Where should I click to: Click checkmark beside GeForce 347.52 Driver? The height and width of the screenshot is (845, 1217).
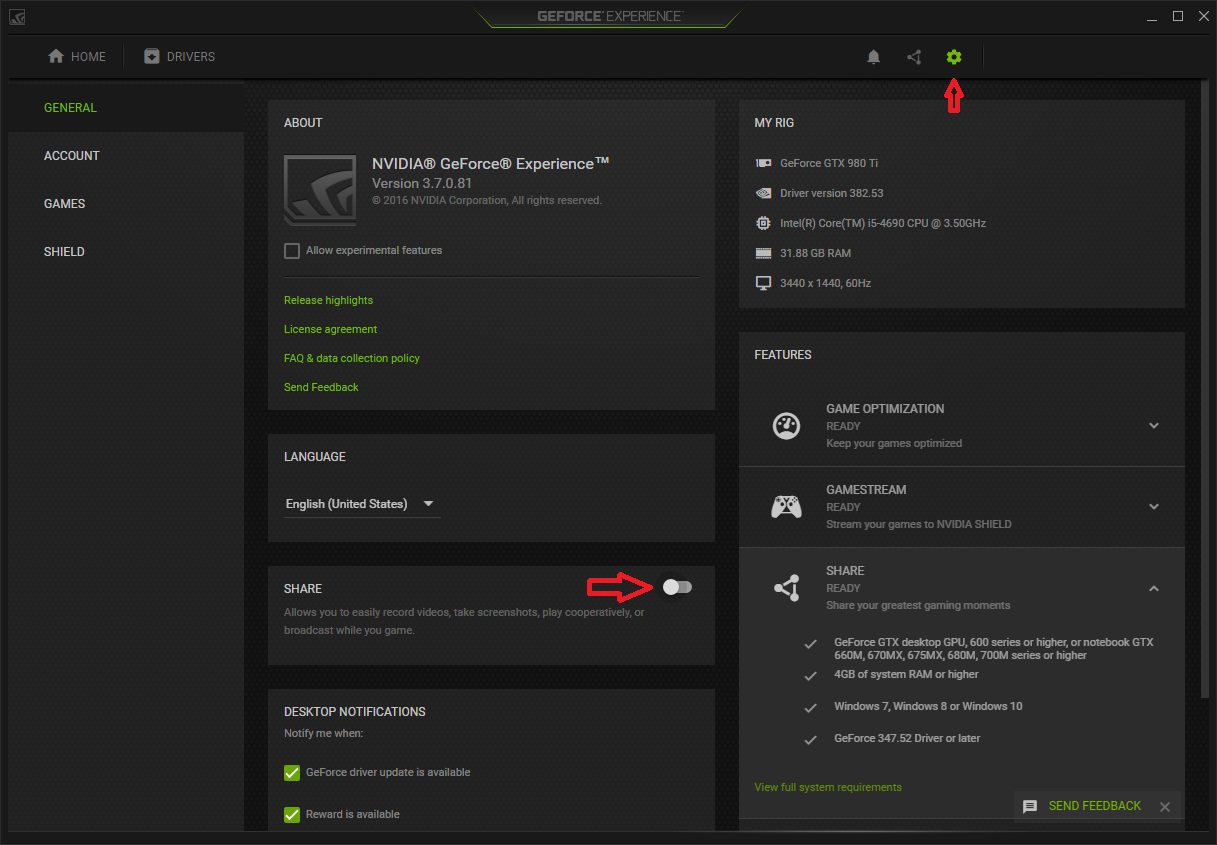pyautogui.click(x=811, y=740)
